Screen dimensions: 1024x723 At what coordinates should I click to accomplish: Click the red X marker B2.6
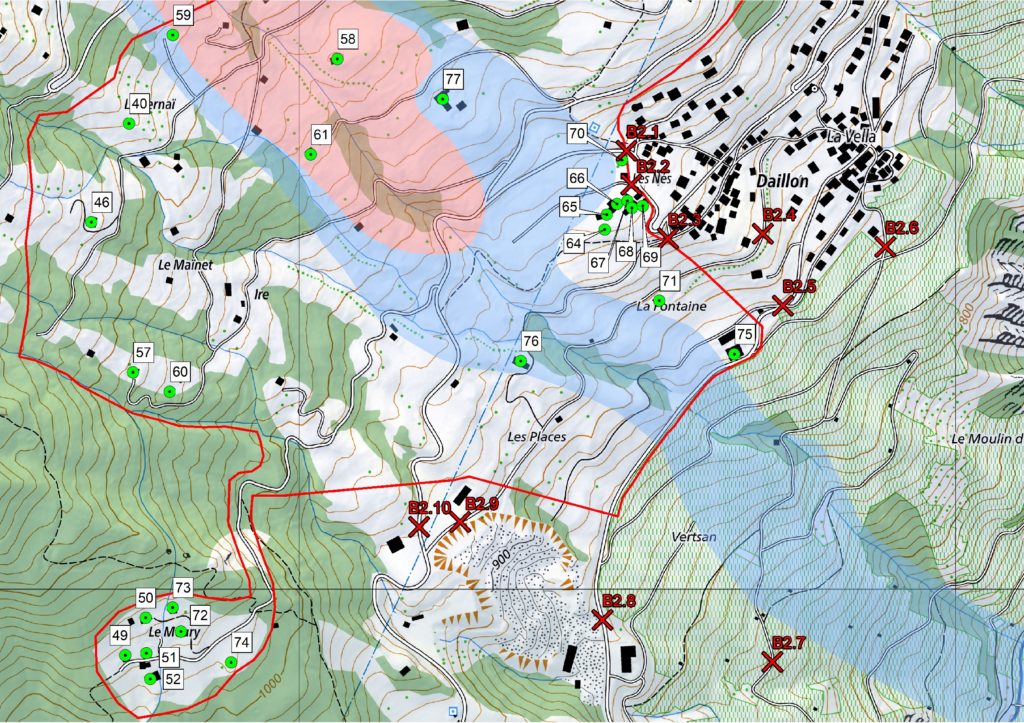tap(884, 246)
